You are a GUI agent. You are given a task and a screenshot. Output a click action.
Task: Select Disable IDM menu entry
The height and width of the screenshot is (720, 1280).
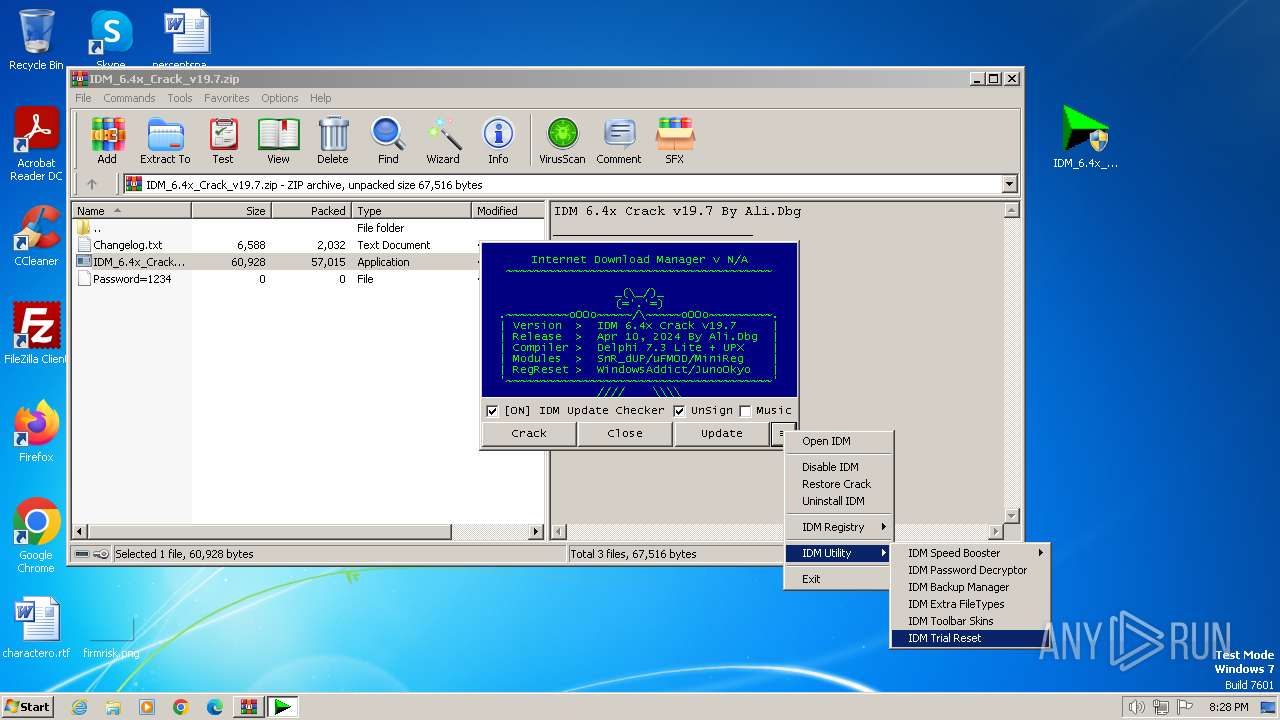pos(838,467)
